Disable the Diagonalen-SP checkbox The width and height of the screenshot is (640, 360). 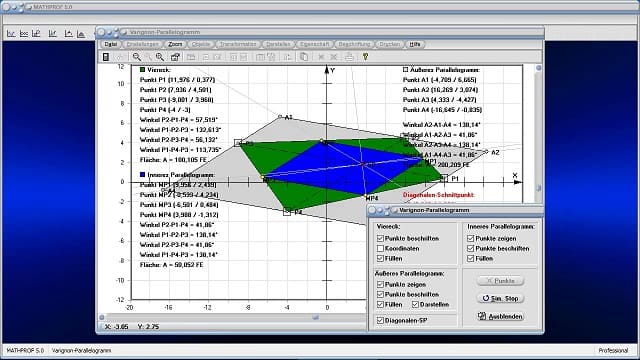click(380, 320)
